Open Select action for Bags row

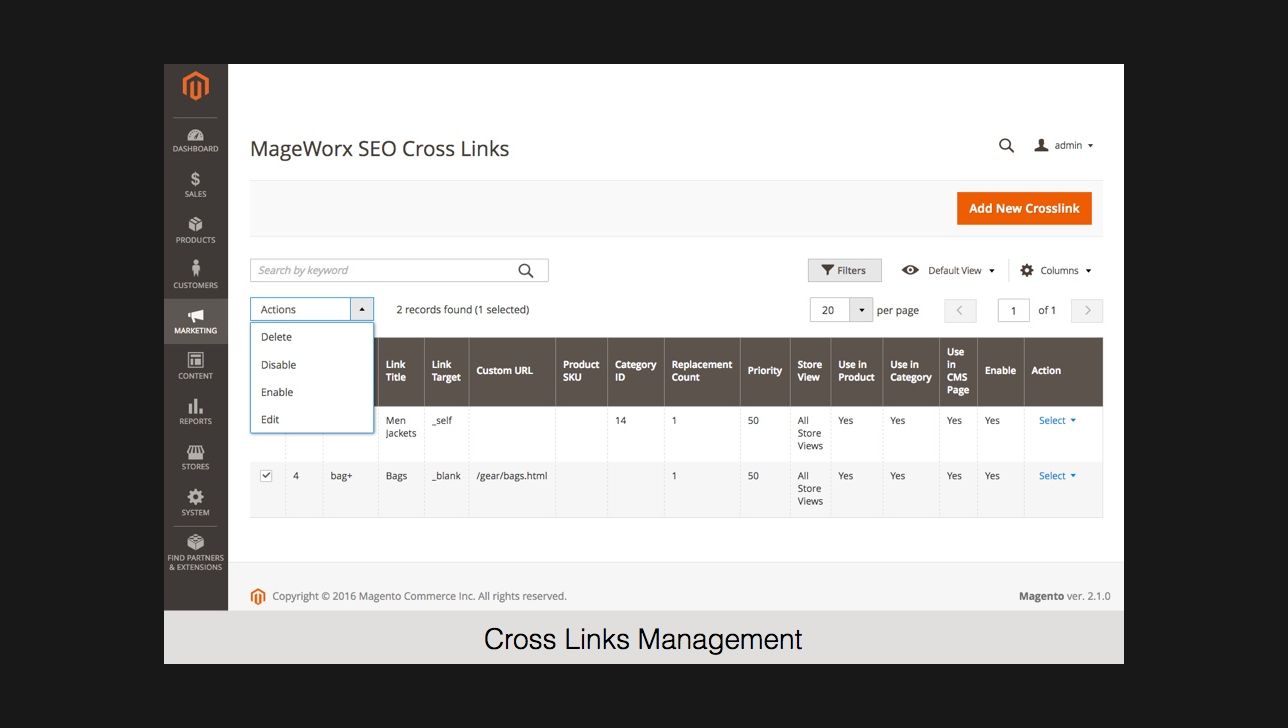[x=1057, y=476]
